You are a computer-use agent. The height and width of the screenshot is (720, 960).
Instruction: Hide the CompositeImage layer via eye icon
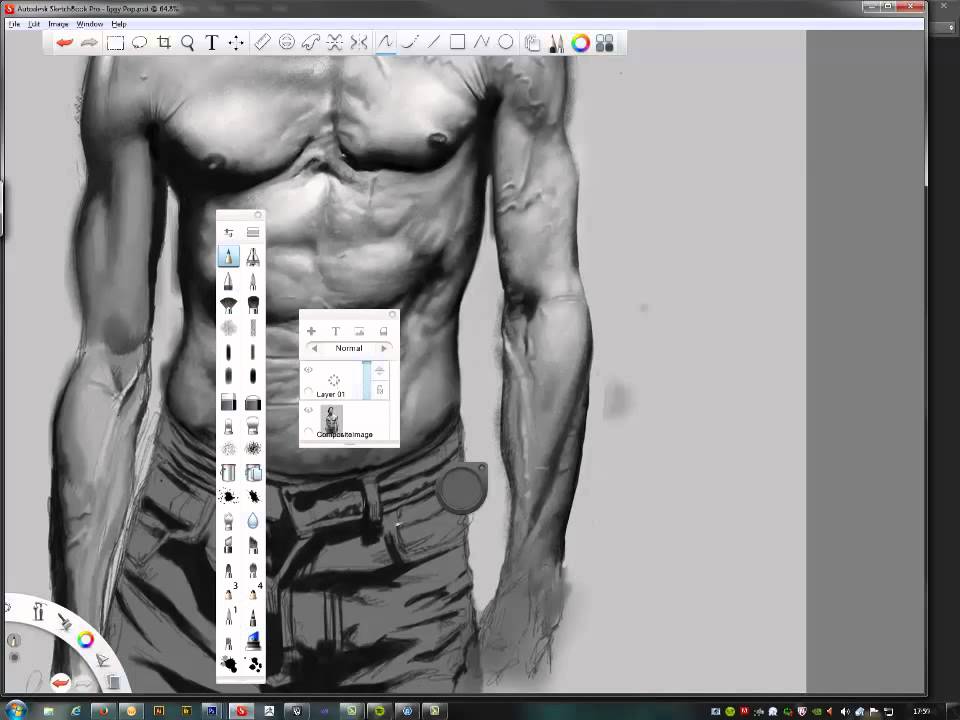coord(308,410)
